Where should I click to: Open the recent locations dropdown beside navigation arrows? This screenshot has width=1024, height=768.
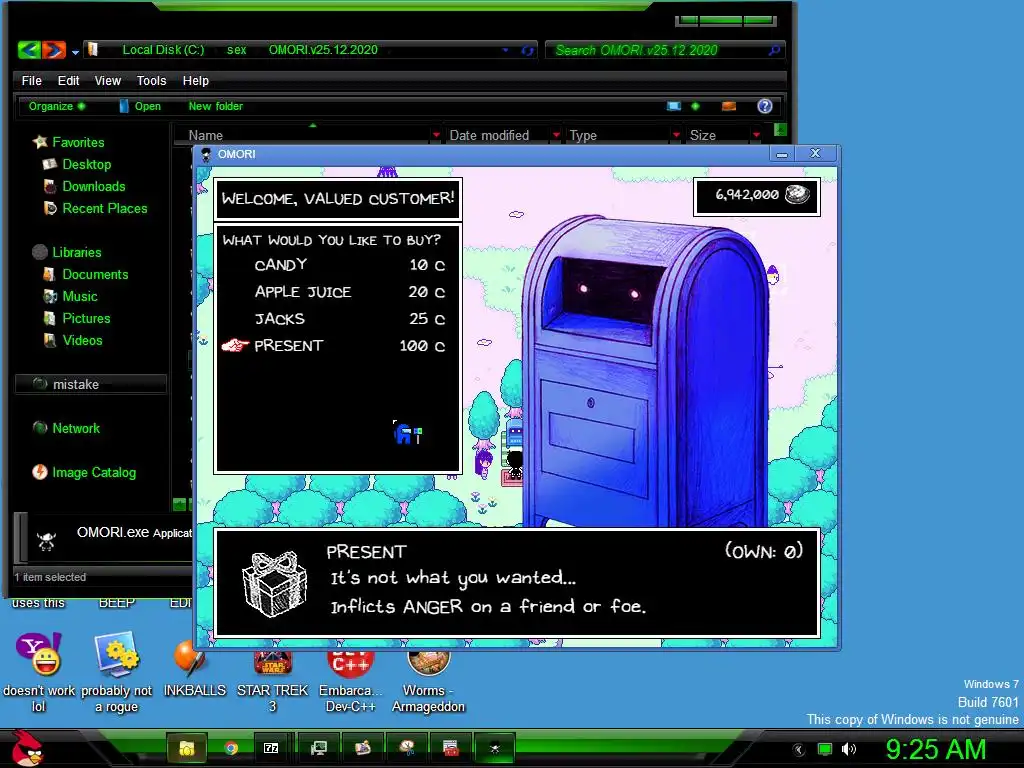click(x=75, y=52)
